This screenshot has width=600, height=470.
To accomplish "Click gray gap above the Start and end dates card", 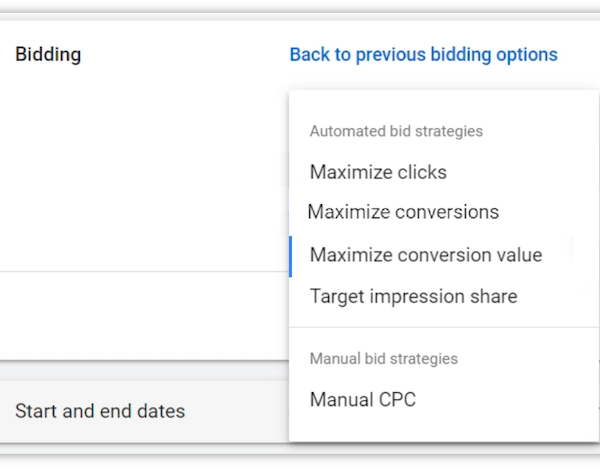I will coord(140,370).
